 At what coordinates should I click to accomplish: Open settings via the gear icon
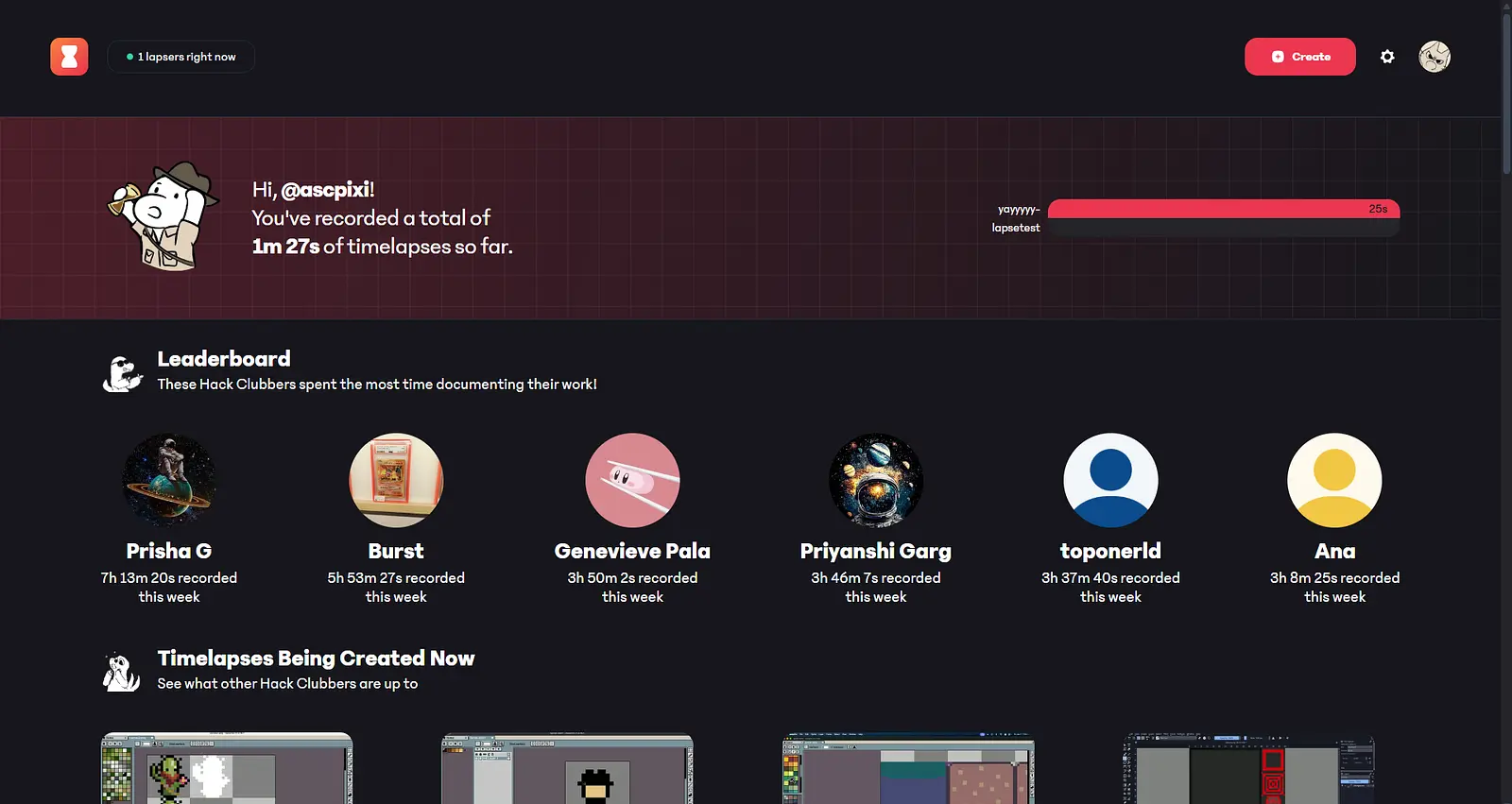click(1386, 57)
